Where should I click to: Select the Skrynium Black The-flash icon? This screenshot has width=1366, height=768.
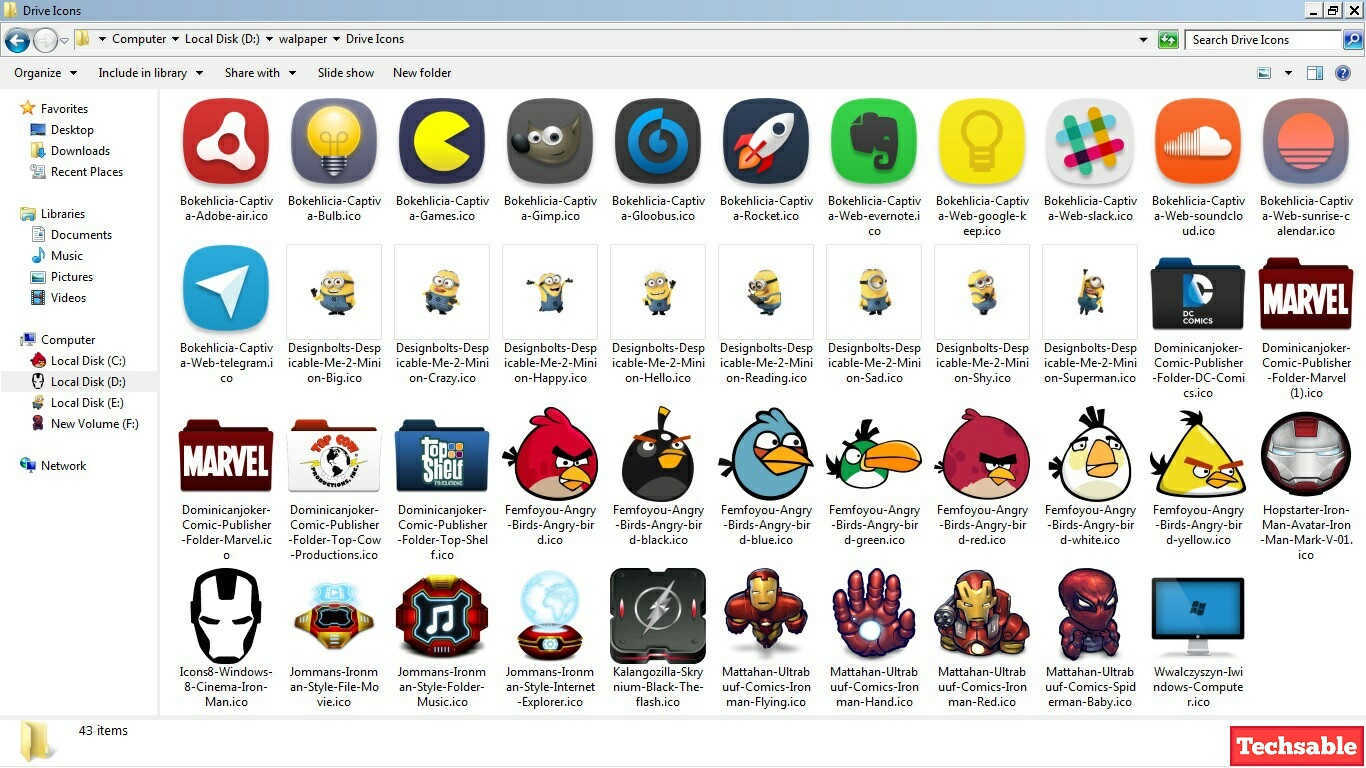click(x=658, y=615)
